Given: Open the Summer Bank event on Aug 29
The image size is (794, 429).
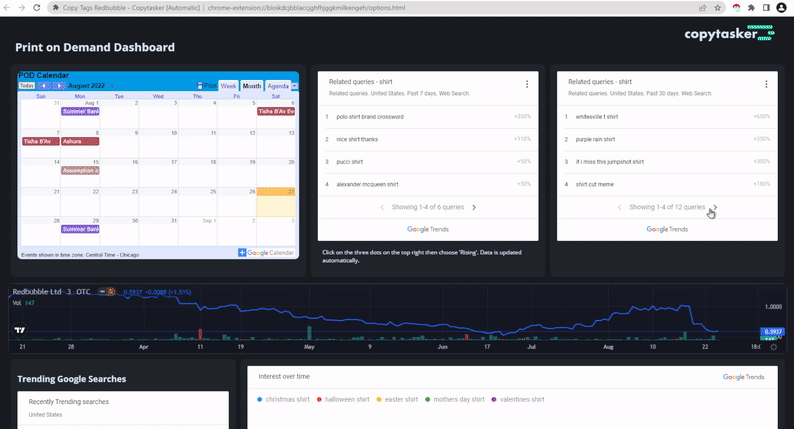Looking at the screenshot, I should point(80,229).
